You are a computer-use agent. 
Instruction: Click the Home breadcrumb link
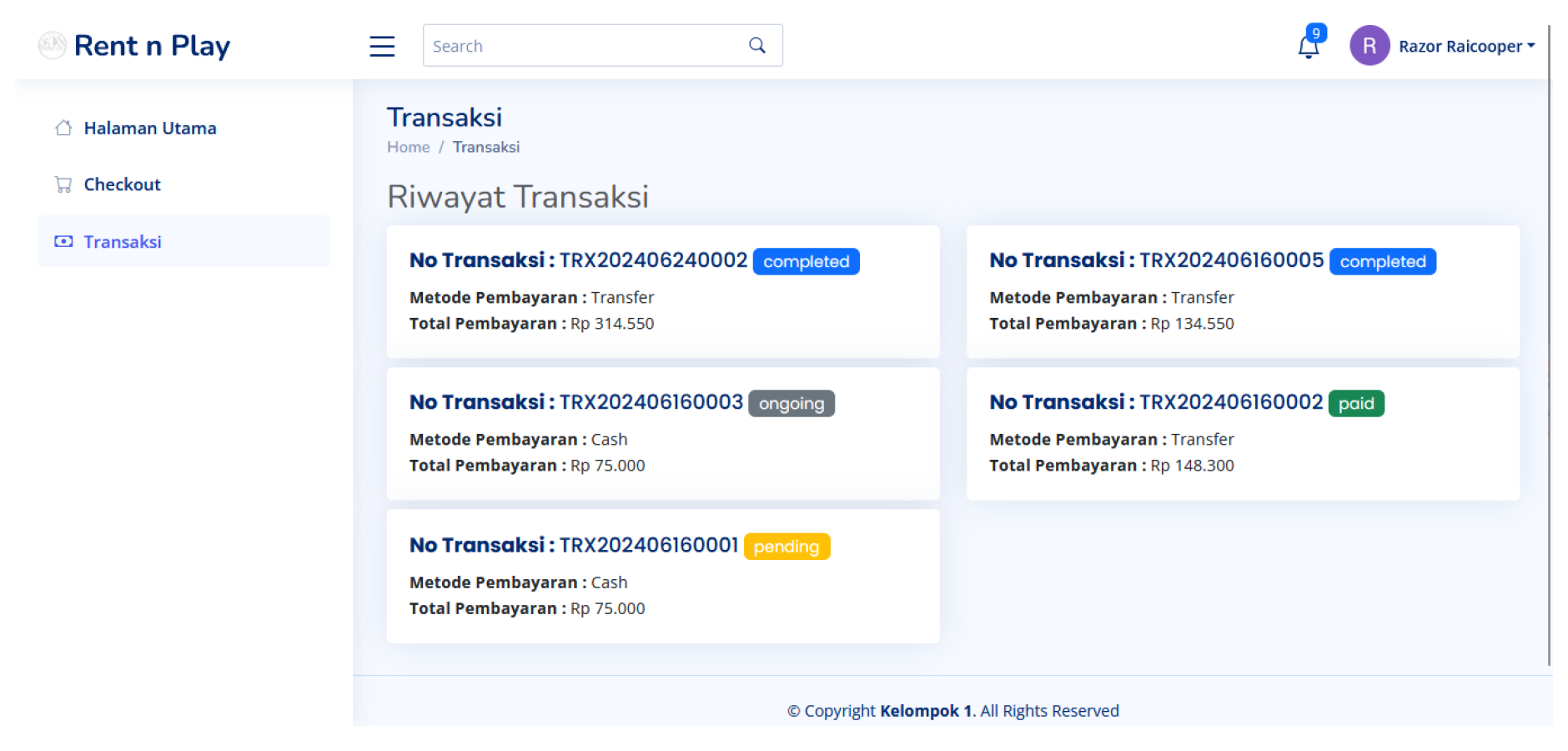[x=408, y=147]
